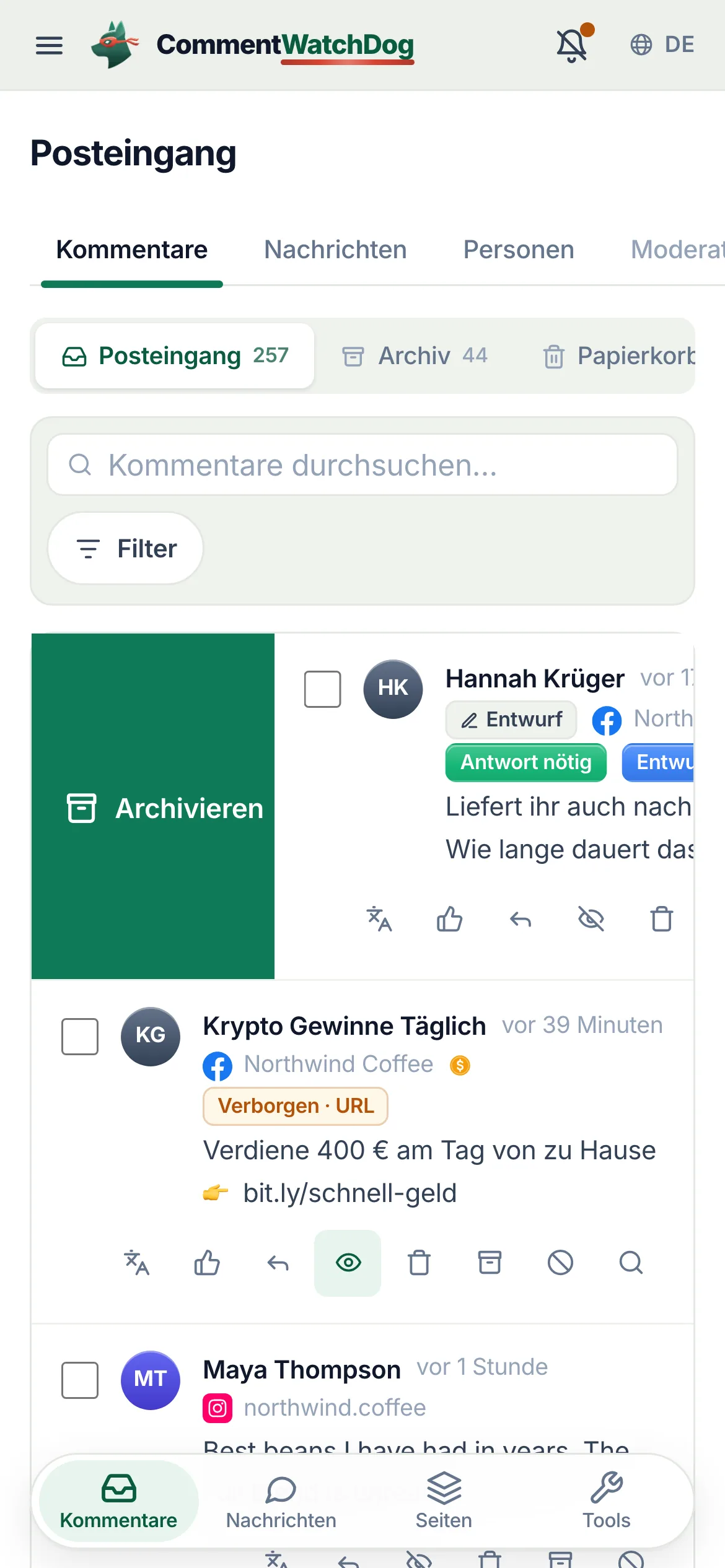Click the Verborgen · URL badge

click(296, 1106)
